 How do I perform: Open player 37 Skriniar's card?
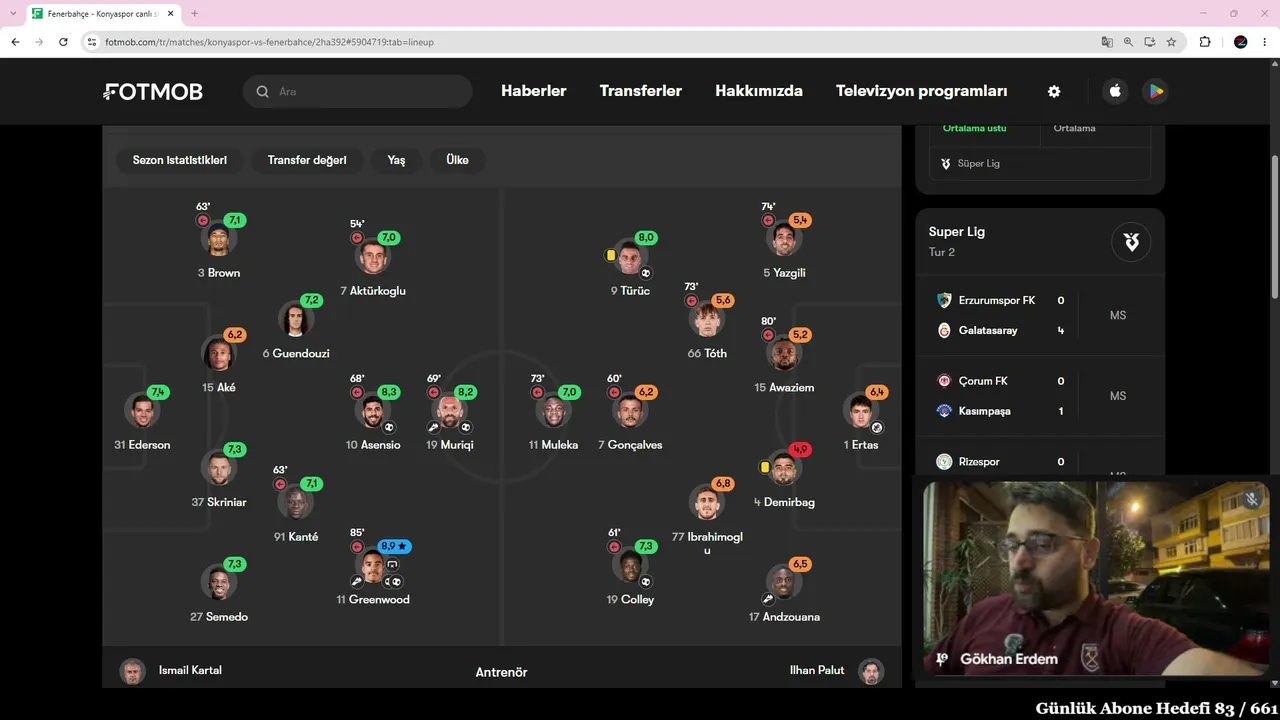pos(219,476)
